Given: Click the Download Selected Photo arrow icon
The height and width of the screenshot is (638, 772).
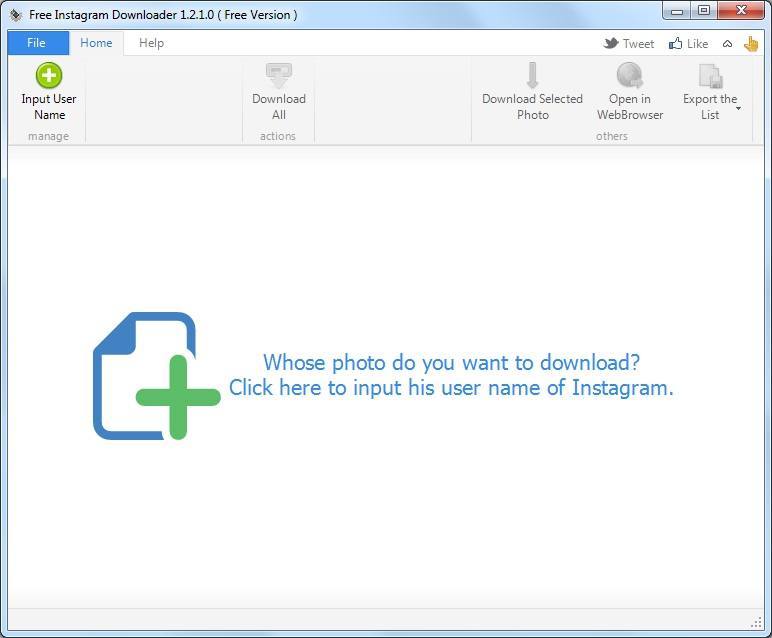Looking at the screenshot, I should (532, 76).
